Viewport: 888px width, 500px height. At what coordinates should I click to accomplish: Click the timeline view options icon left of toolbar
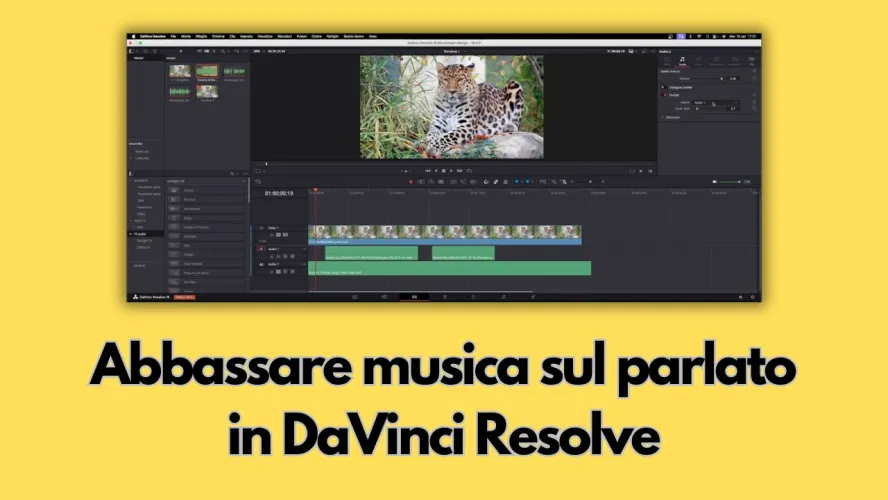click(x=258, y=182)
